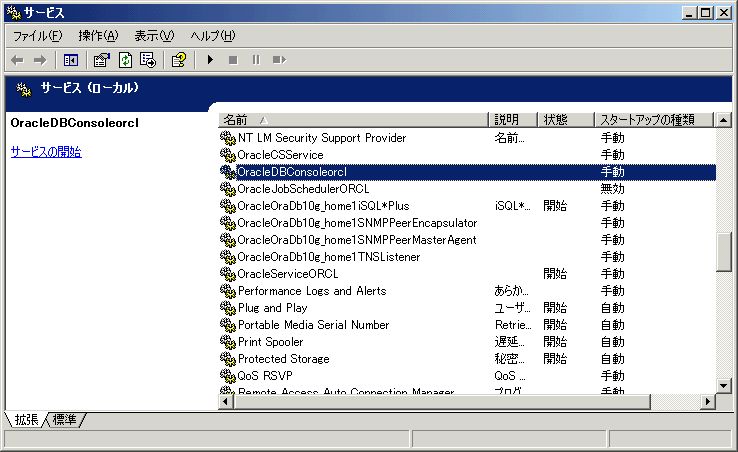Click the Back arrow toolbar icon
Image resolution: width=738 pixels, height=452 pixels.
tap(17, 60)
